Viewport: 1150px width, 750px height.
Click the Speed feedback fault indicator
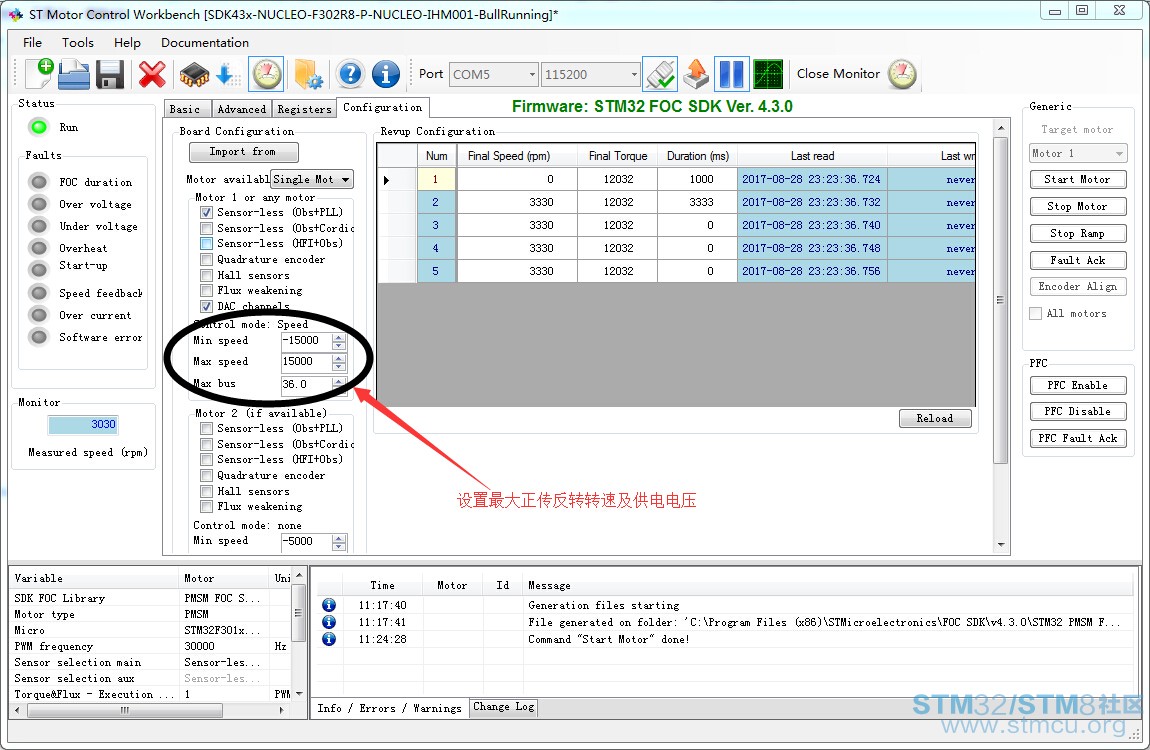click(x=39, y=293)
